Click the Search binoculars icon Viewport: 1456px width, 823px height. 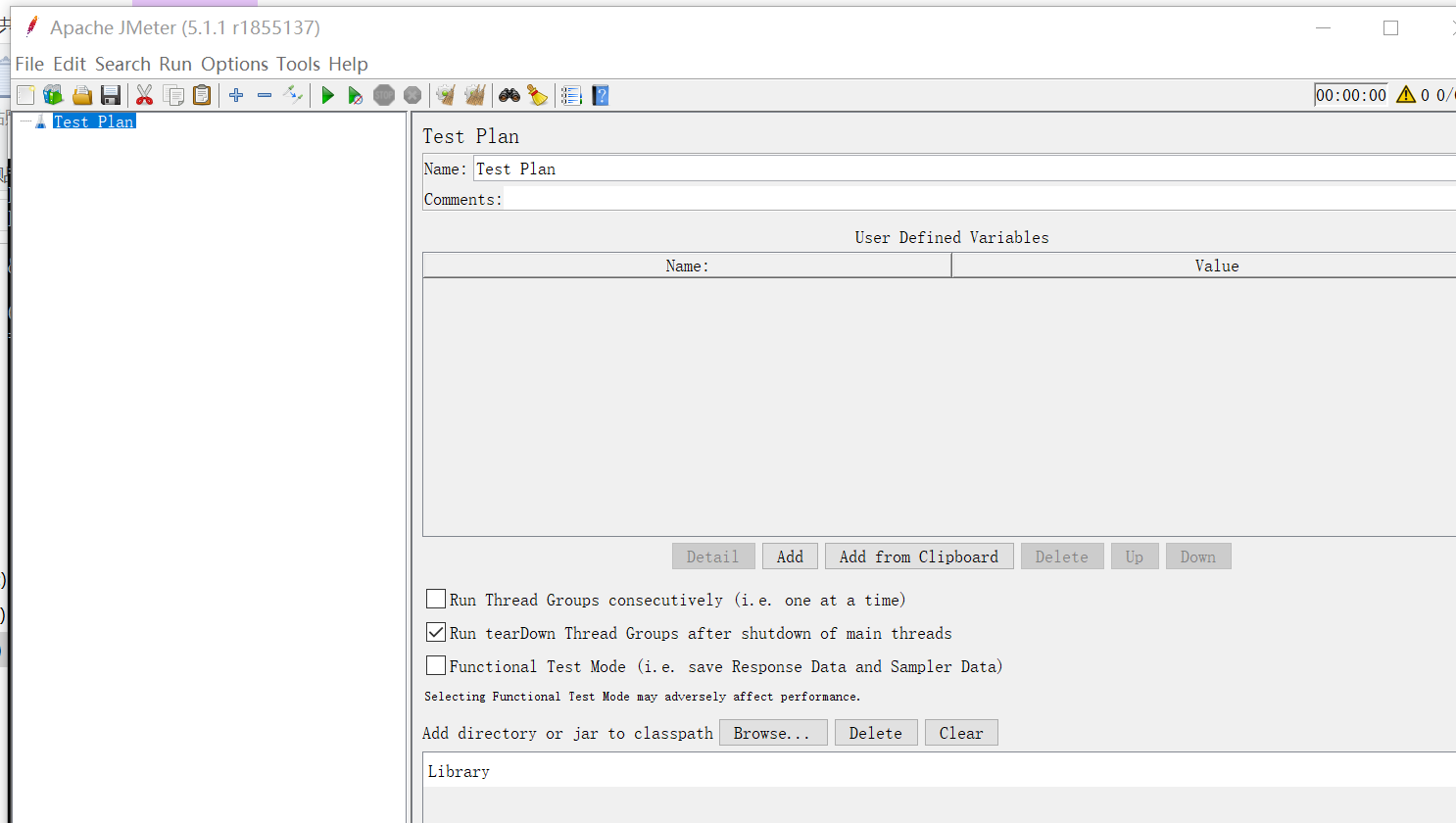tap(510, 95)
